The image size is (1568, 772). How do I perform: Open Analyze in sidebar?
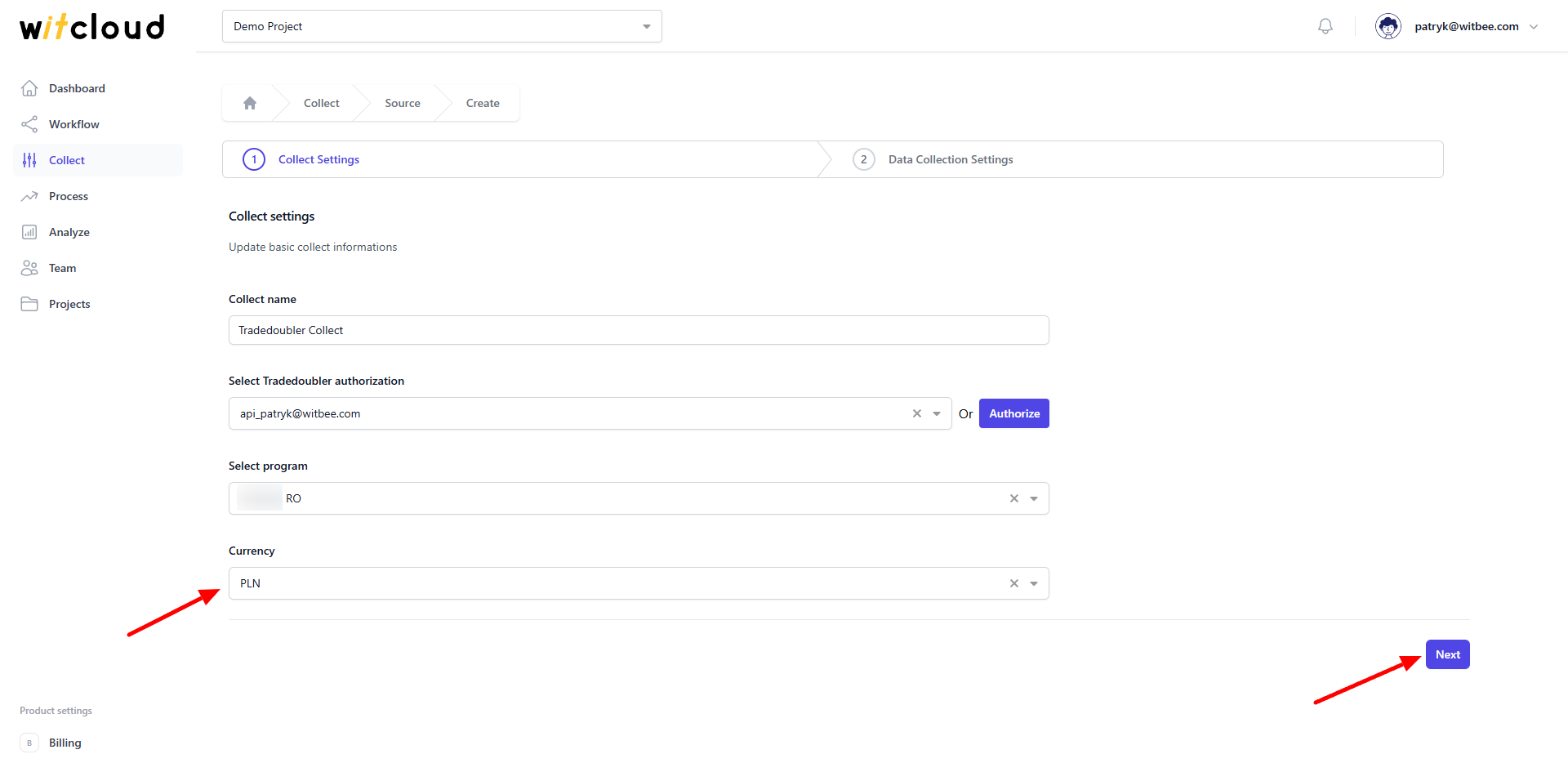pos(98,232)
